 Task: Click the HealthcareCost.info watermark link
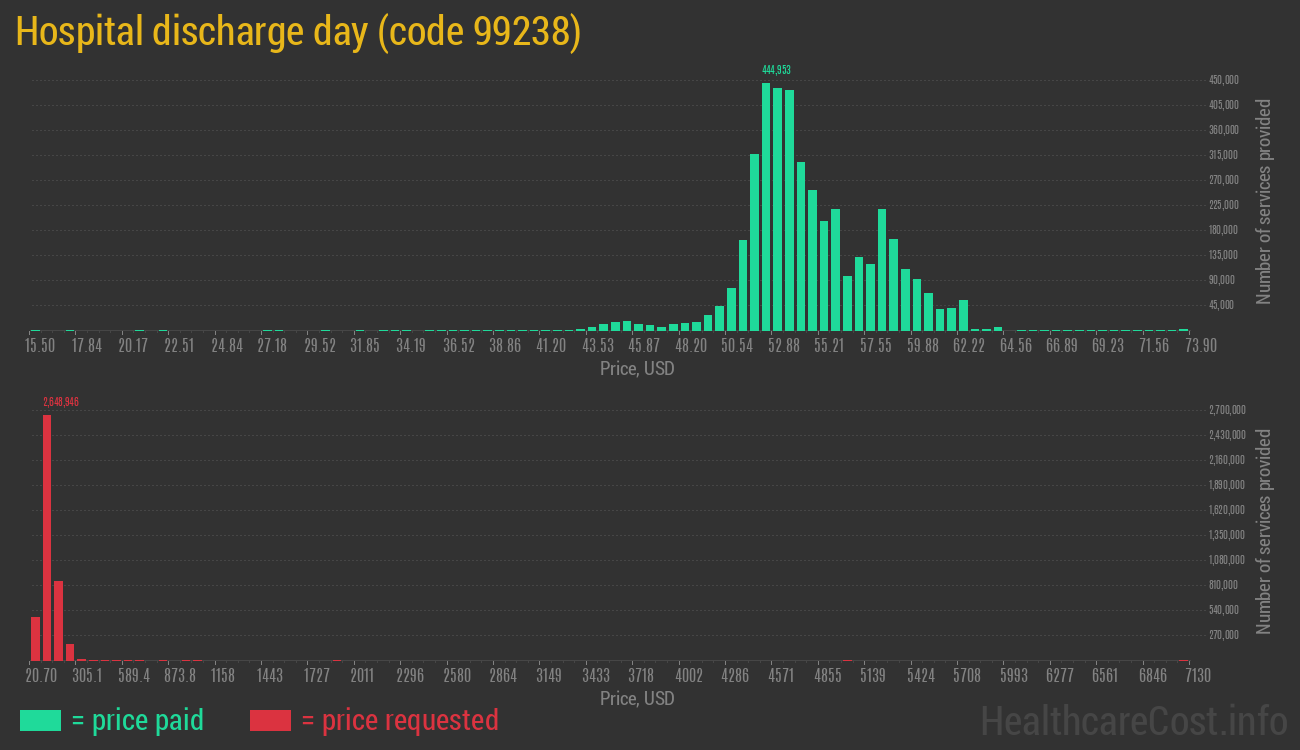pos(1133,720)
